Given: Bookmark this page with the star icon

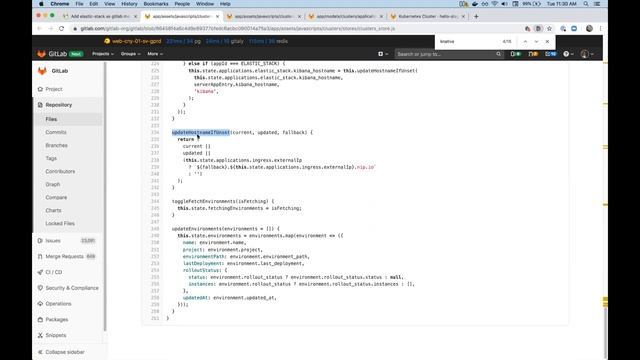Looking at the screenshot, I should [x=549, y=29].
